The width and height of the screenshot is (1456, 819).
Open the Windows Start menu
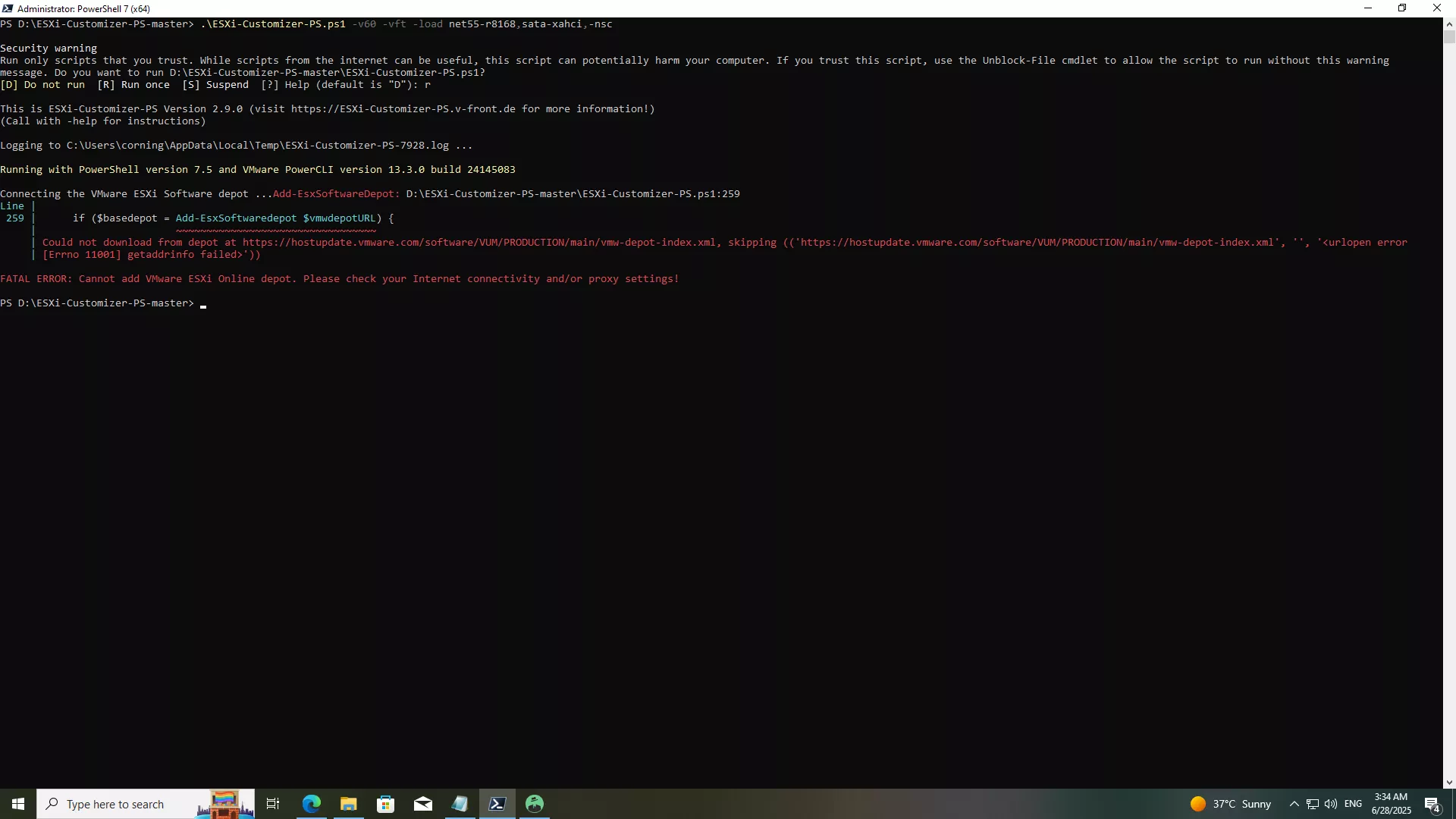18,804
